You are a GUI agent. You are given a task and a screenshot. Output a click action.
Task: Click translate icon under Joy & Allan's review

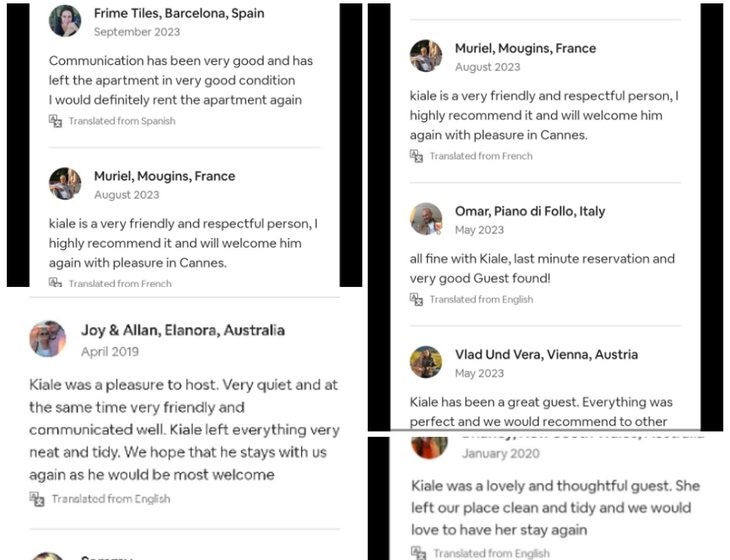point(37,498)
